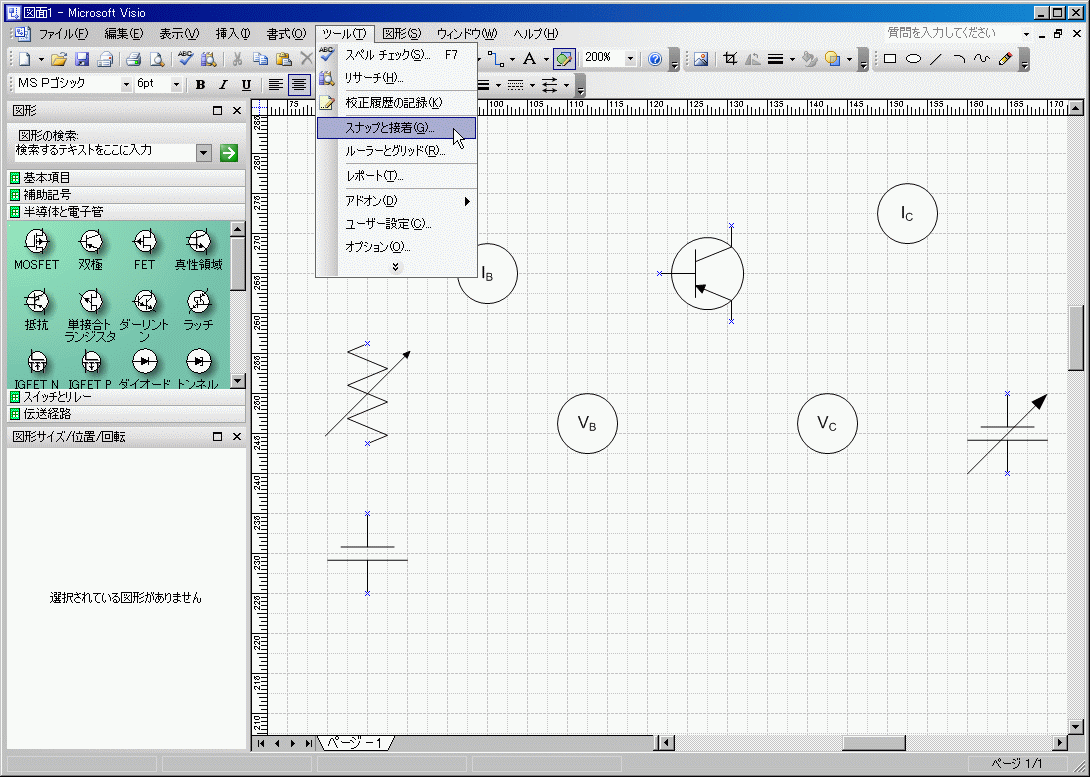Select the Ellipse drawing tool
Image resolution: width=1090 pixels, height=777 pixels.
(913, 59)
